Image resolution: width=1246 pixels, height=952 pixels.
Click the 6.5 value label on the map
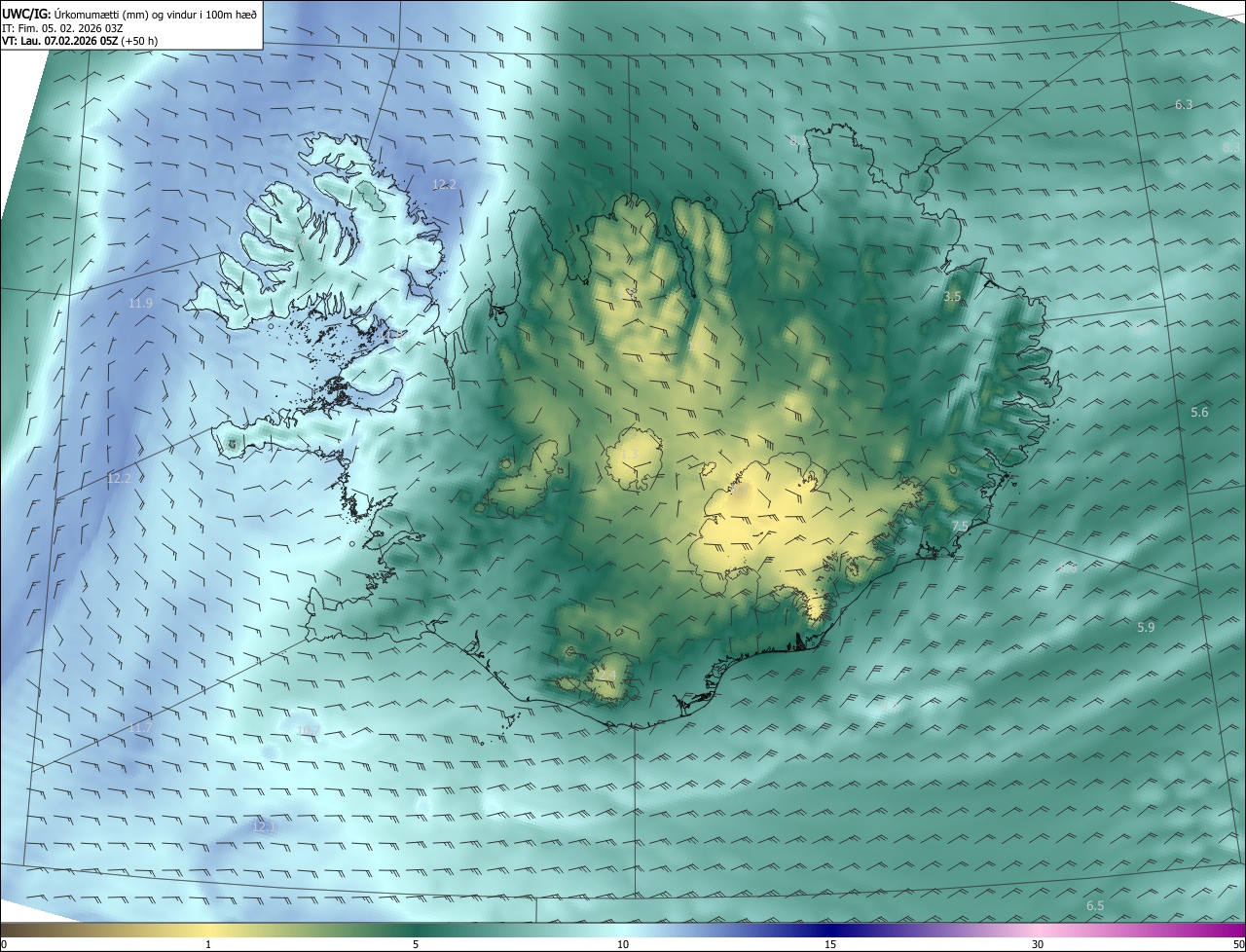click(1095, 906)
